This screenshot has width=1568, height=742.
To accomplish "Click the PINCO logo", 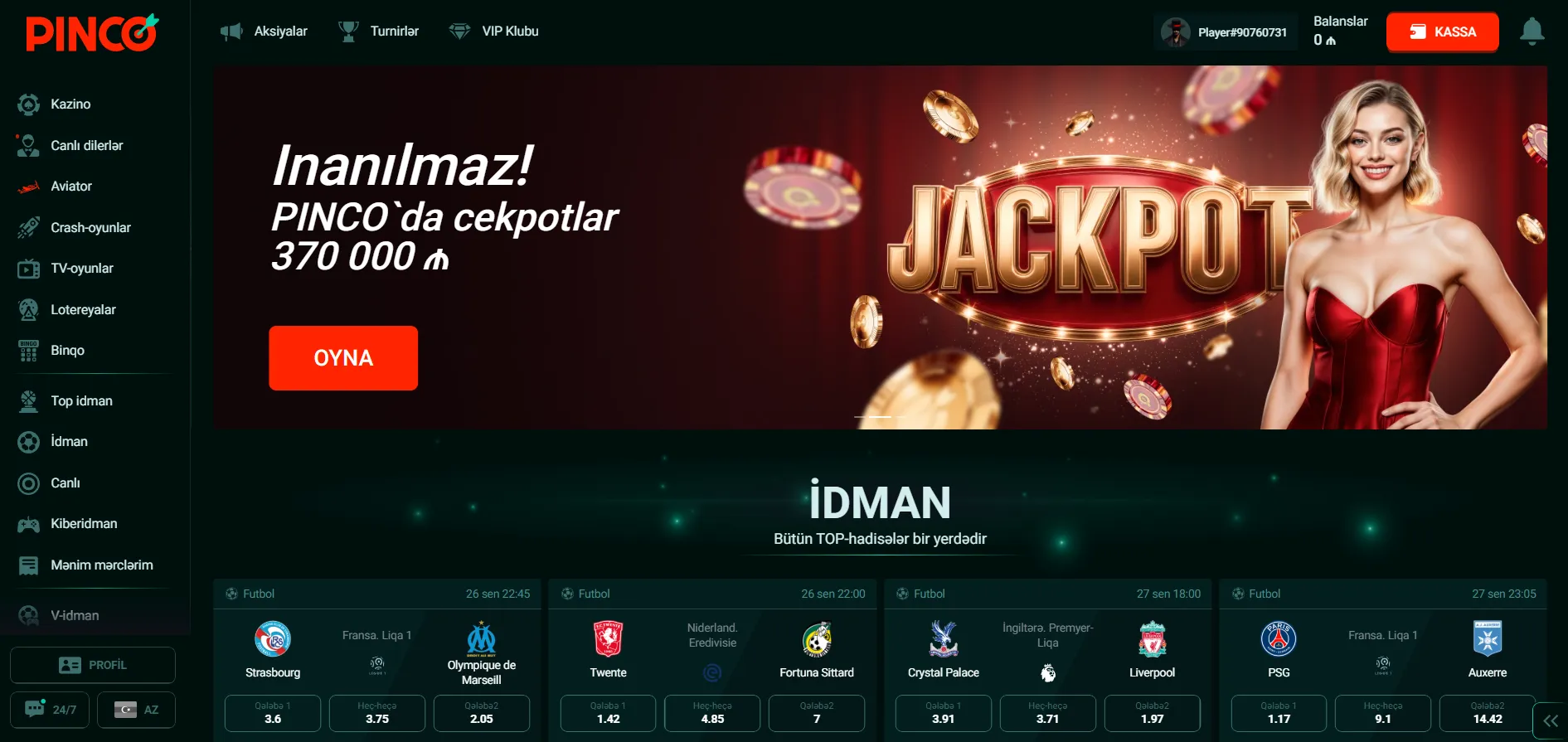I will pos(92,33).
